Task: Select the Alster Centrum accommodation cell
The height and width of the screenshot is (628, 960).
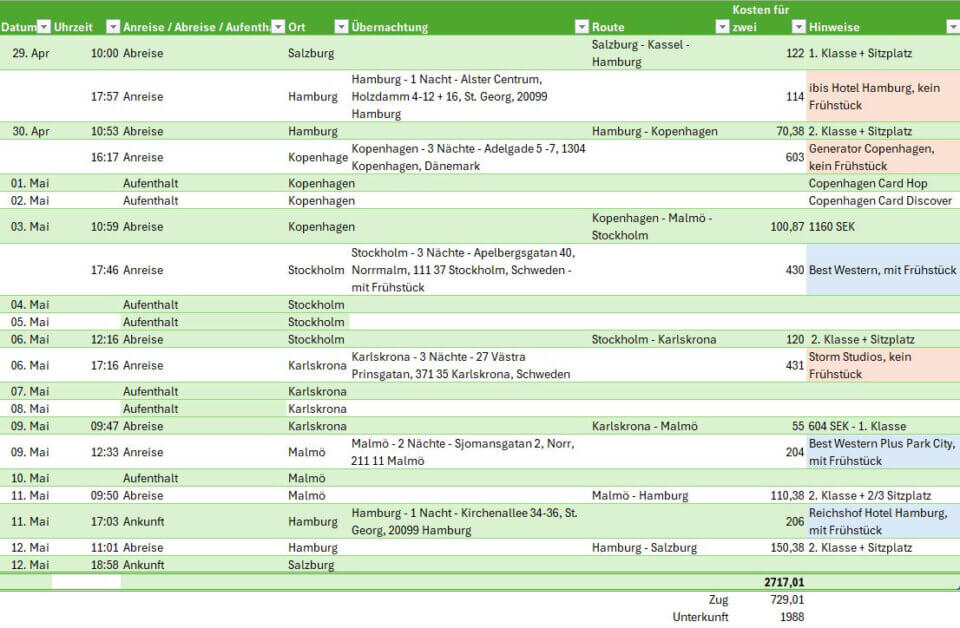Action: point(470,97)
